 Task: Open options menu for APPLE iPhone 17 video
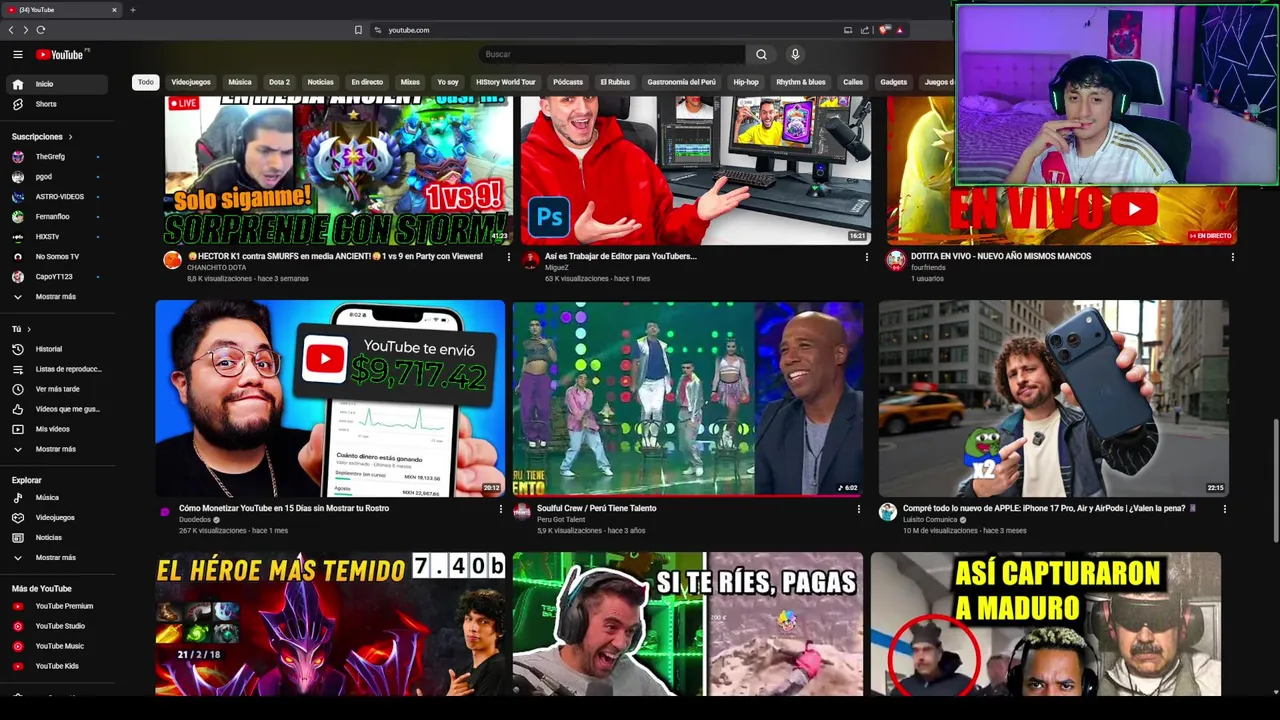click(1224, 509)
